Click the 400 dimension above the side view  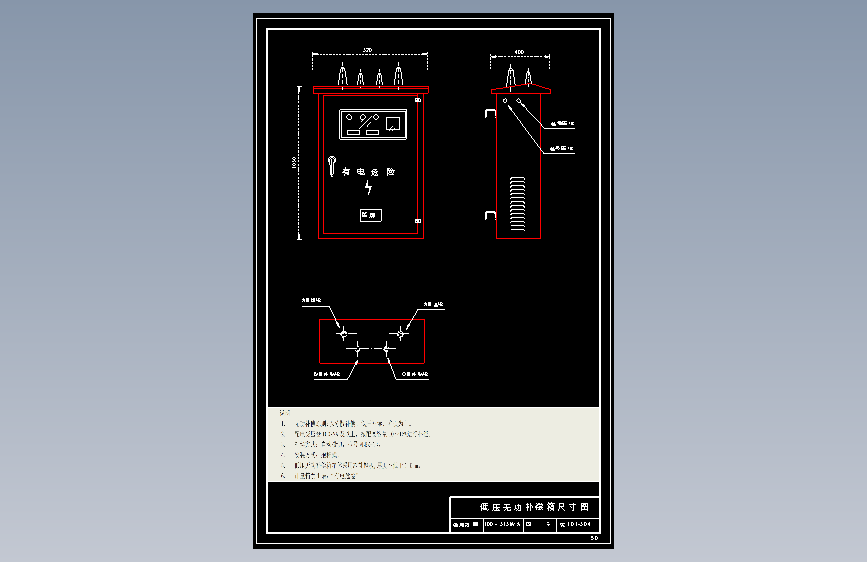click(519, 52)
